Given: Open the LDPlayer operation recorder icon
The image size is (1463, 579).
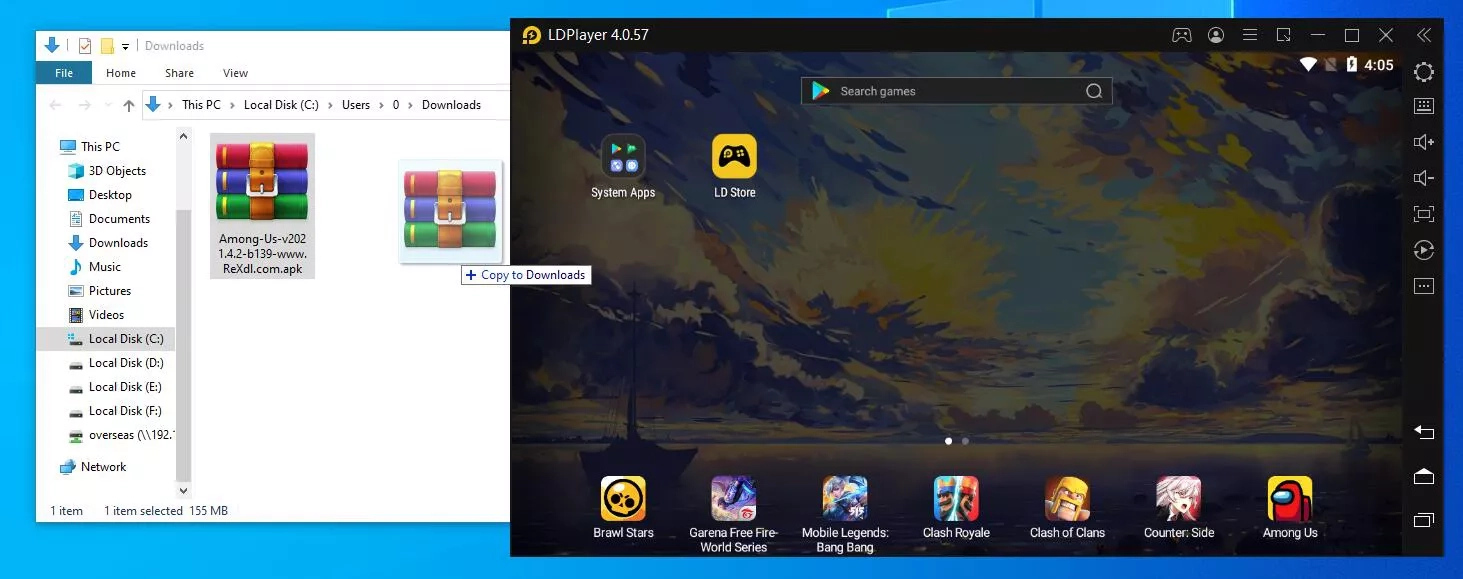Looking at the screenshot, I should 1424,250.
